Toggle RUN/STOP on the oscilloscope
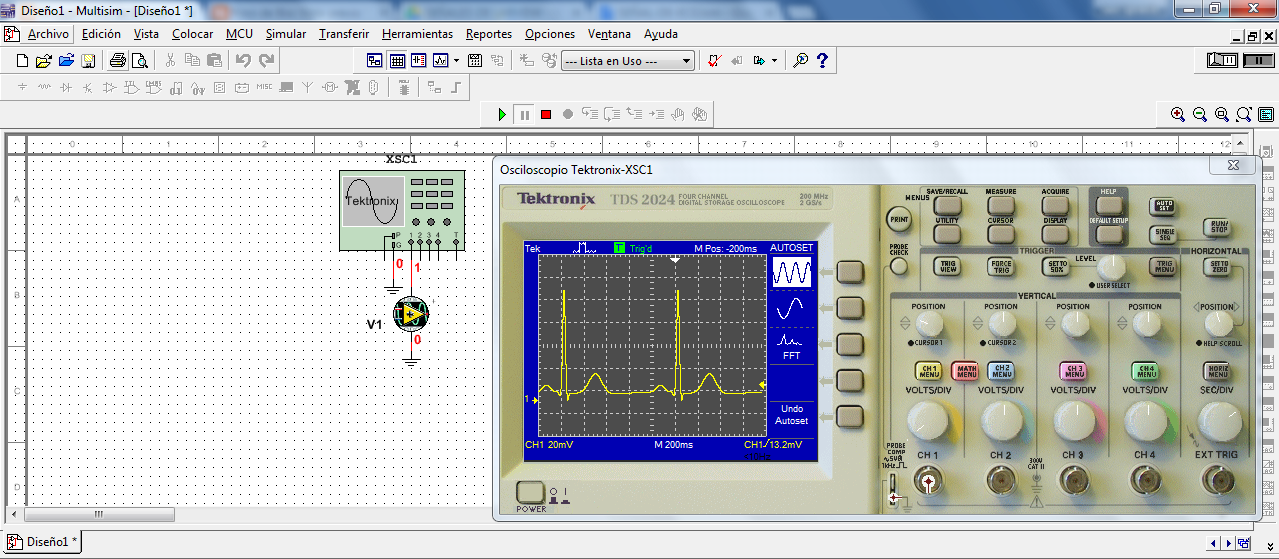 [1219, 226]
